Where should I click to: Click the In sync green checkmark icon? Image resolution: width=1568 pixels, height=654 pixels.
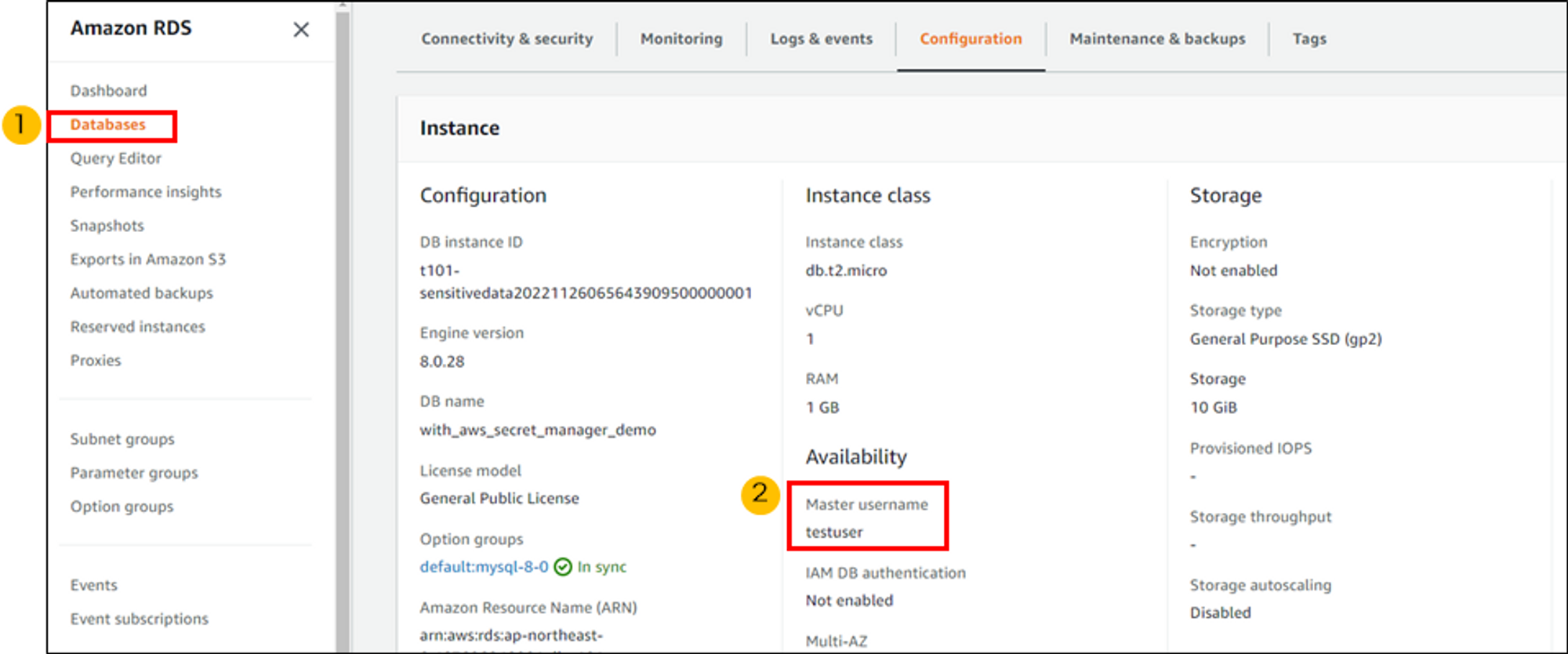point(563,567)
